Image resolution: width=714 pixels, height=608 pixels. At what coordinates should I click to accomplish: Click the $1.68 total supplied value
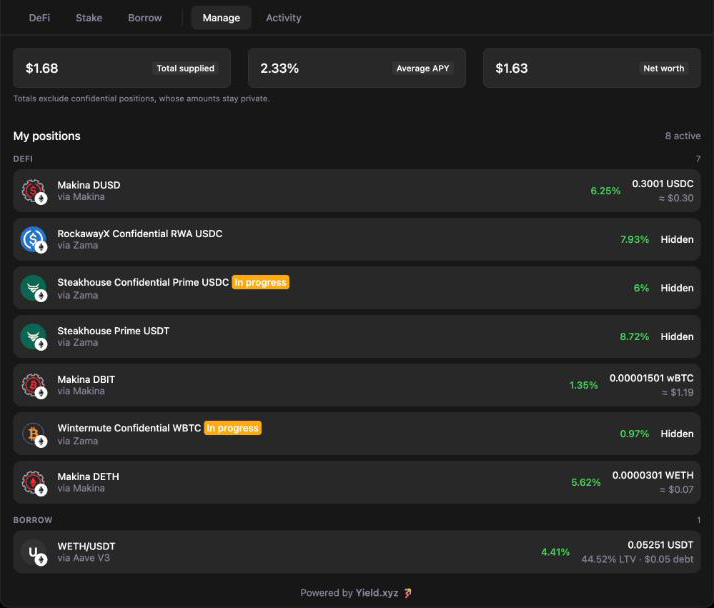click(x=42, y=68)
